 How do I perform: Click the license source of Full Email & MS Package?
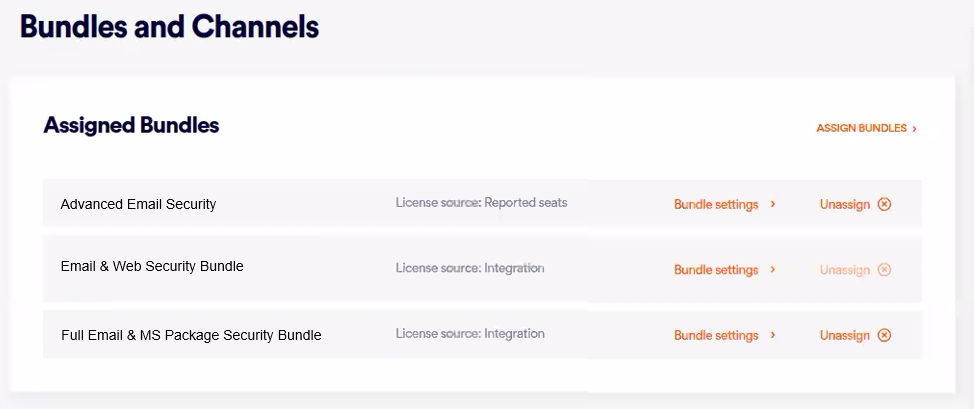point(470,333)
